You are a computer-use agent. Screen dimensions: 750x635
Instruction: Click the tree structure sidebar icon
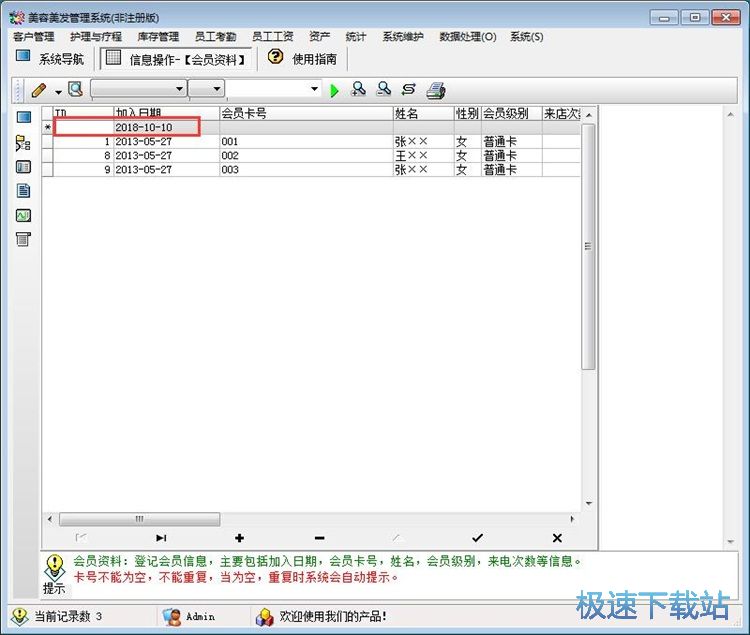tap(23, 143)
